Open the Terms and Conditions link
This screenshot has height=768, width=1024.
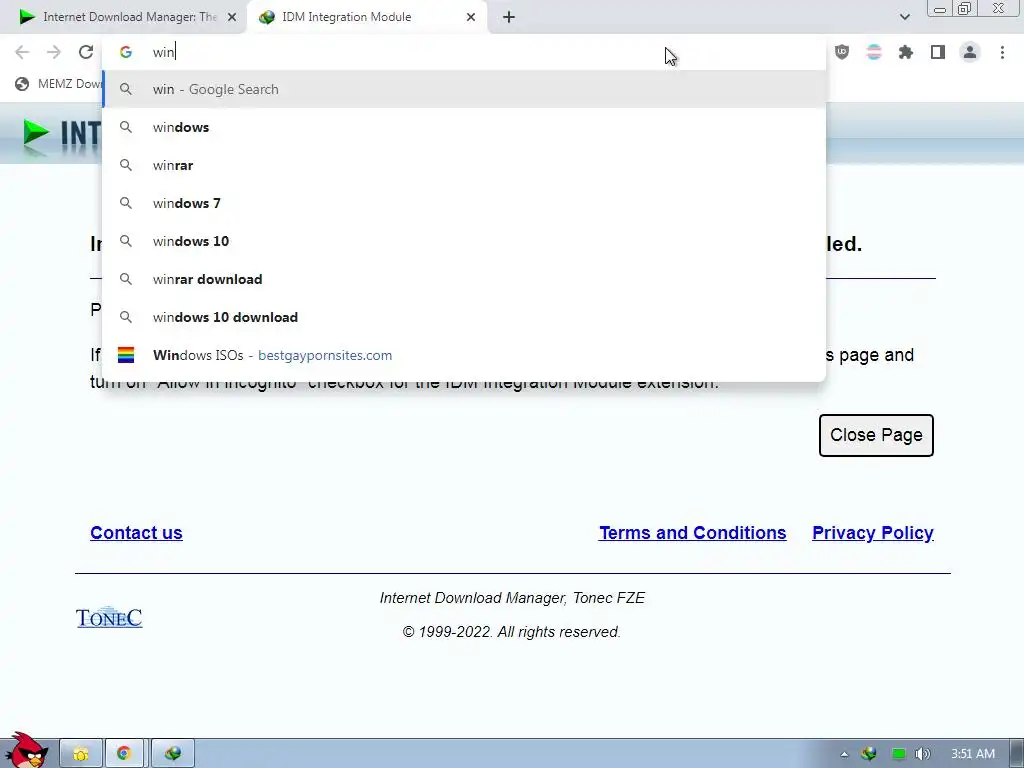pyautogui.click(x=692, y=533)
